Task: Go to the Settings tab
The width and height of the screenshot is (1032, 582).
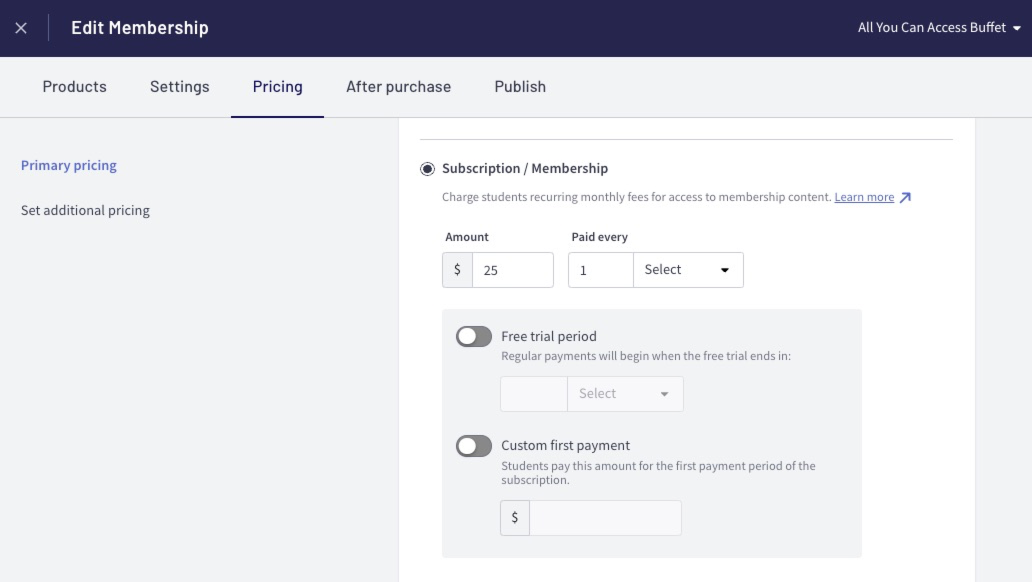Action: [x=180, y=86]
